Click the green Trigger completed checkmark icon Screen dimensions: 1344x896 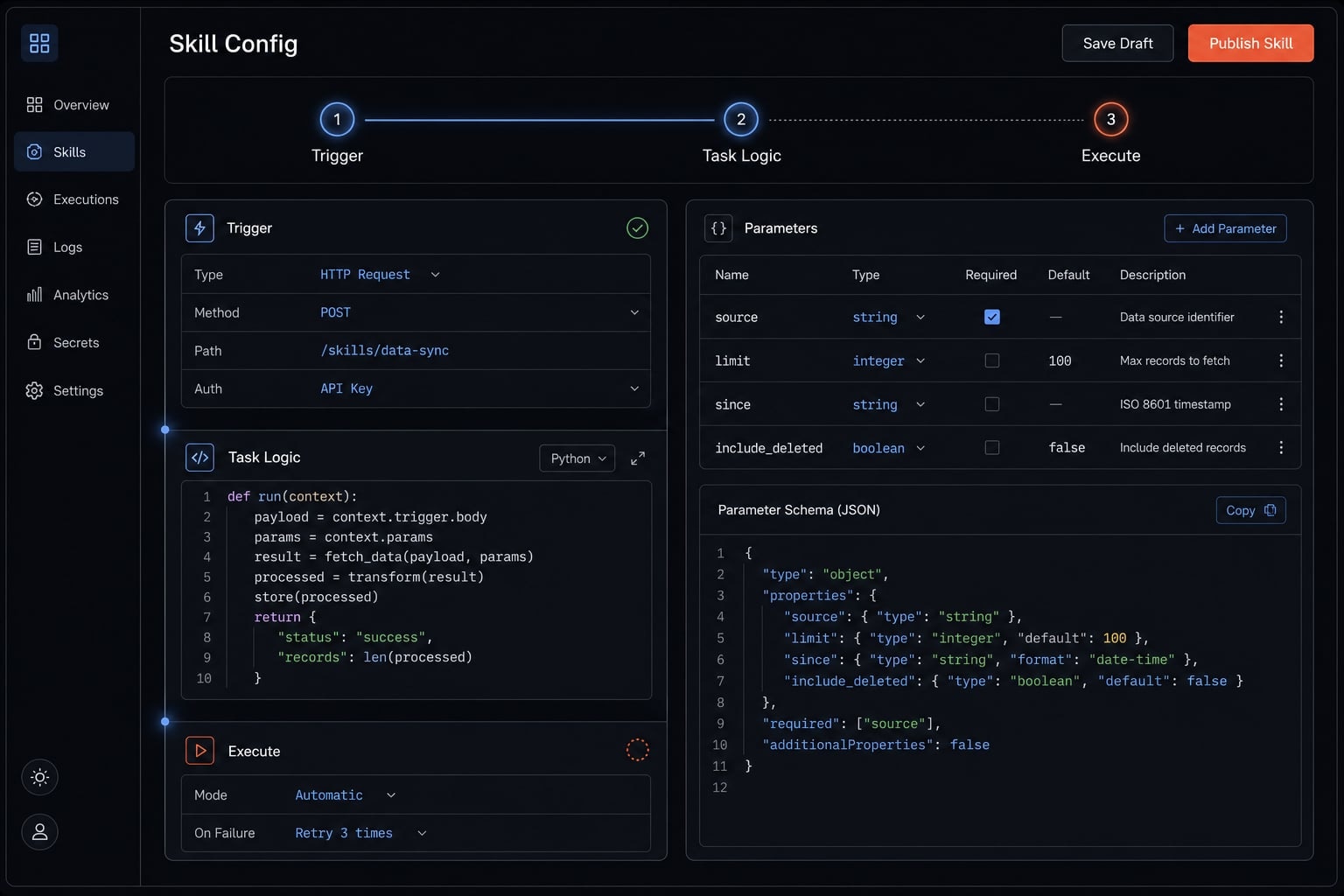[638, 228]
